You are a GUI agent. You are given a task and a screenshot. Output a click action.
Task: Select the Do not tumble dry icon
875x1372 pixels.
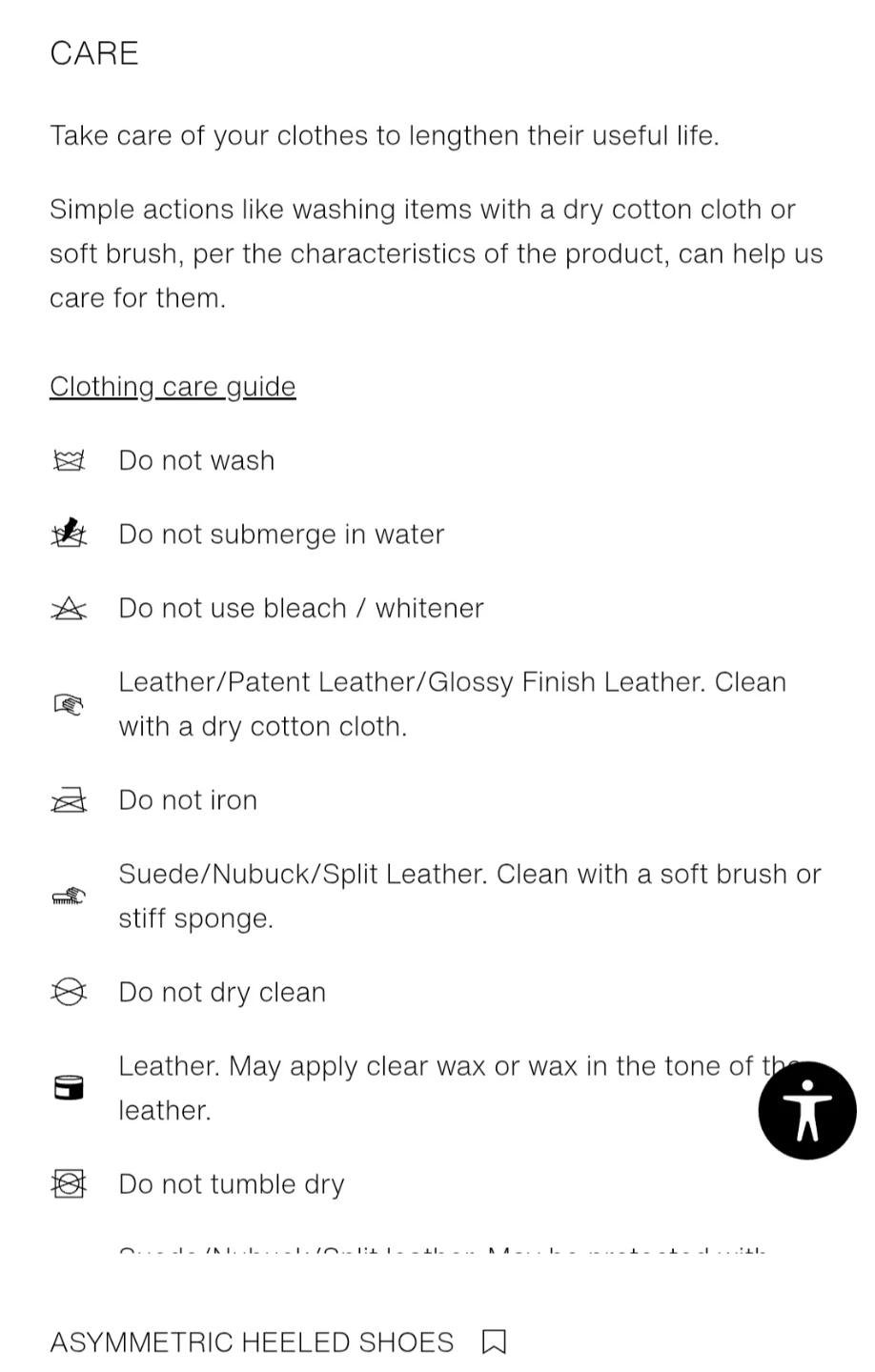tap(69, 1184)
